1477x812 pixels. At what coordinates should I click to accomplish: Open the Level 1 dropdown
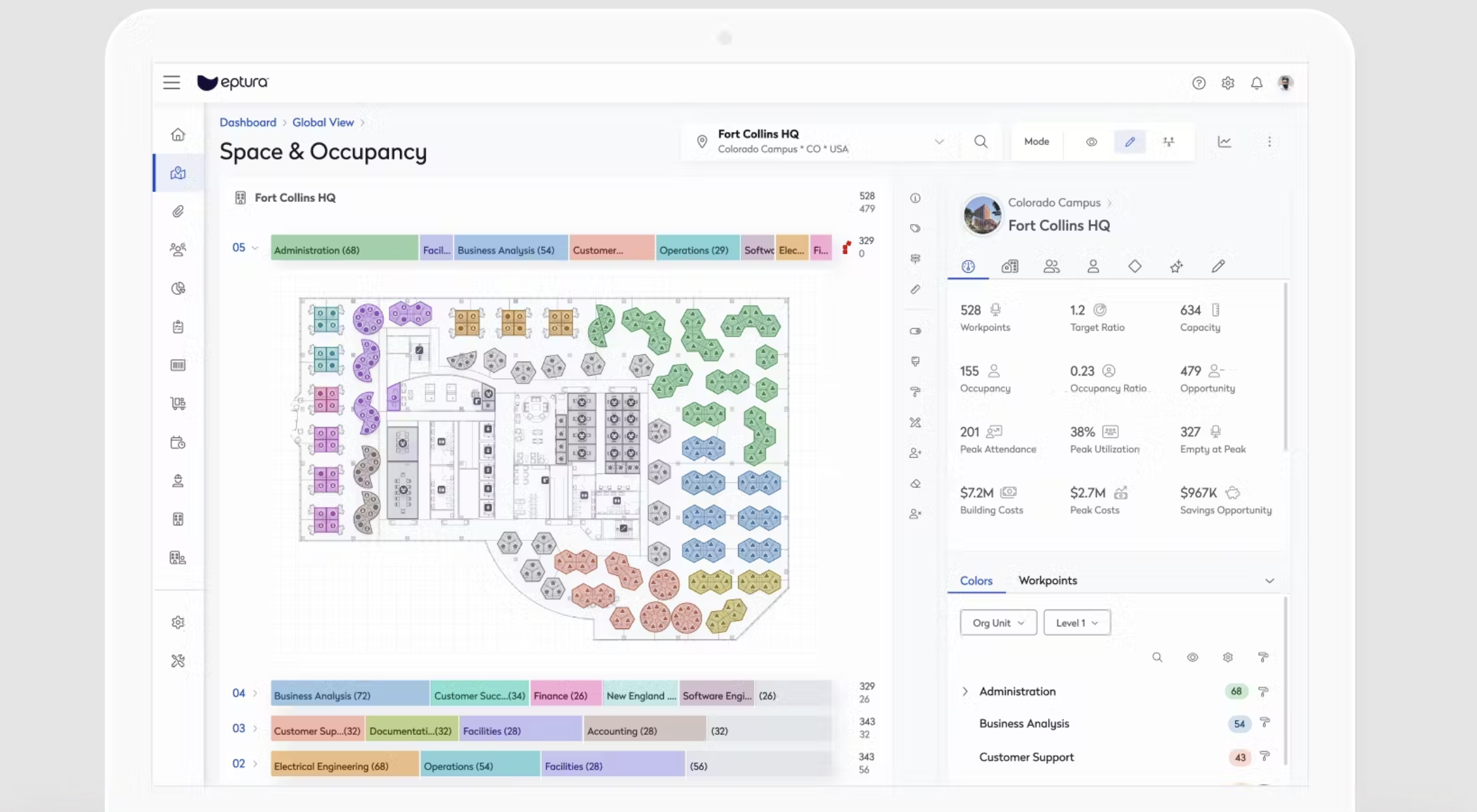pyautogui.click(x=1076, y=623)
